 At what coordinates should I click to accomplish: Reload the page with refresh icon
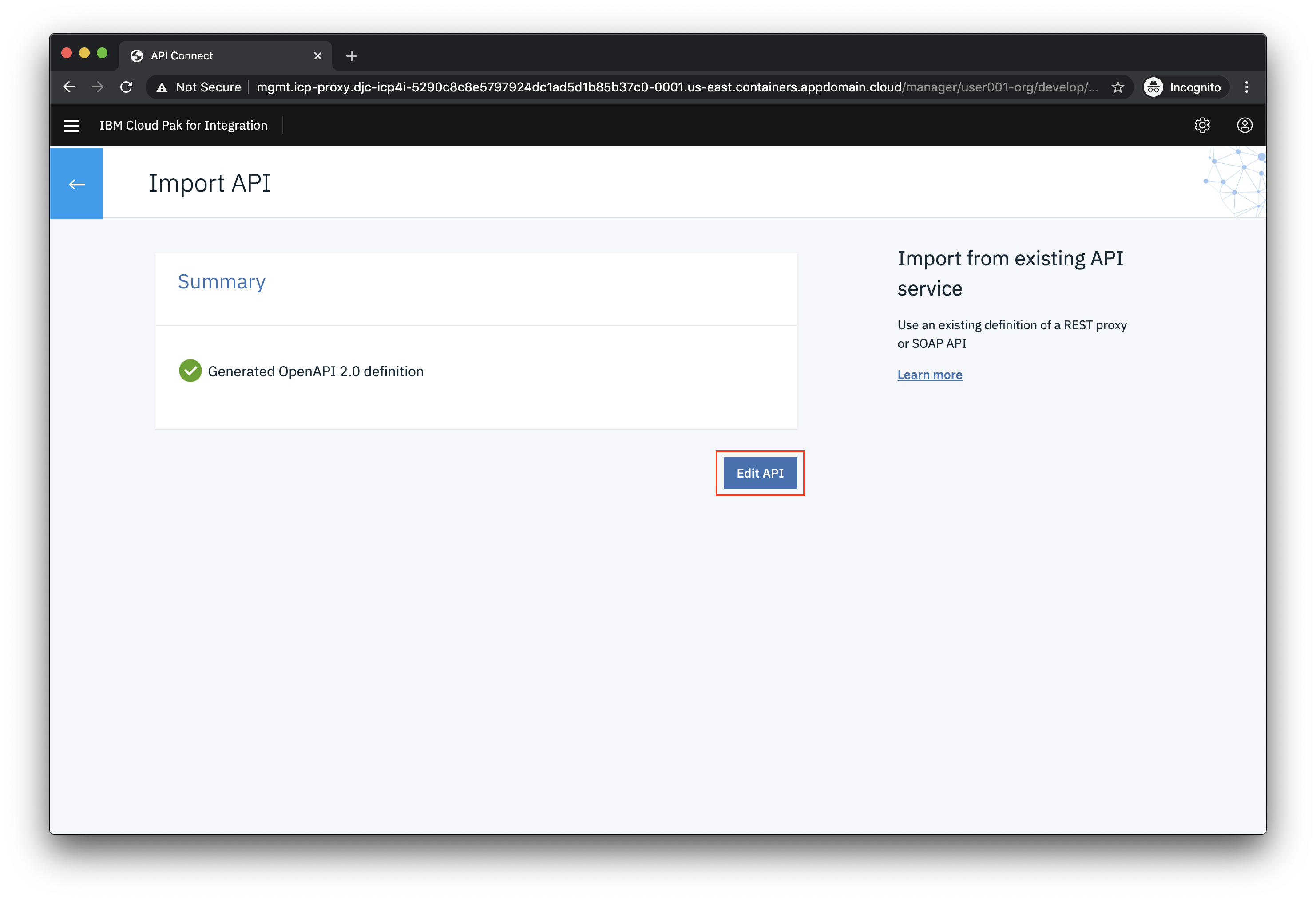(x=126, y=87)
